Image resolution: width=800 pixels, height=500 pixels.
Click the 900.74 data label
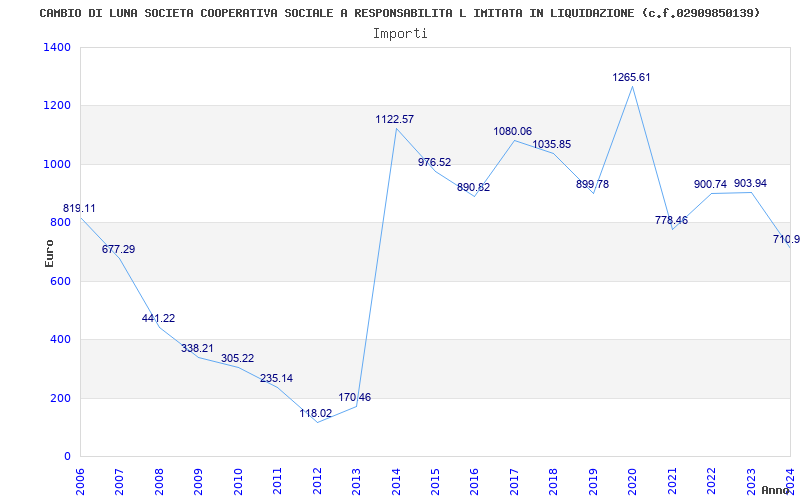tap(711, 185)
